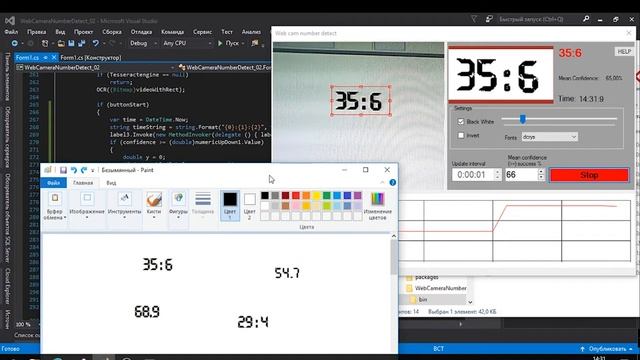Open the Буфер обмена clipboard group in Paint
The image size is (640, 360).
55,206
